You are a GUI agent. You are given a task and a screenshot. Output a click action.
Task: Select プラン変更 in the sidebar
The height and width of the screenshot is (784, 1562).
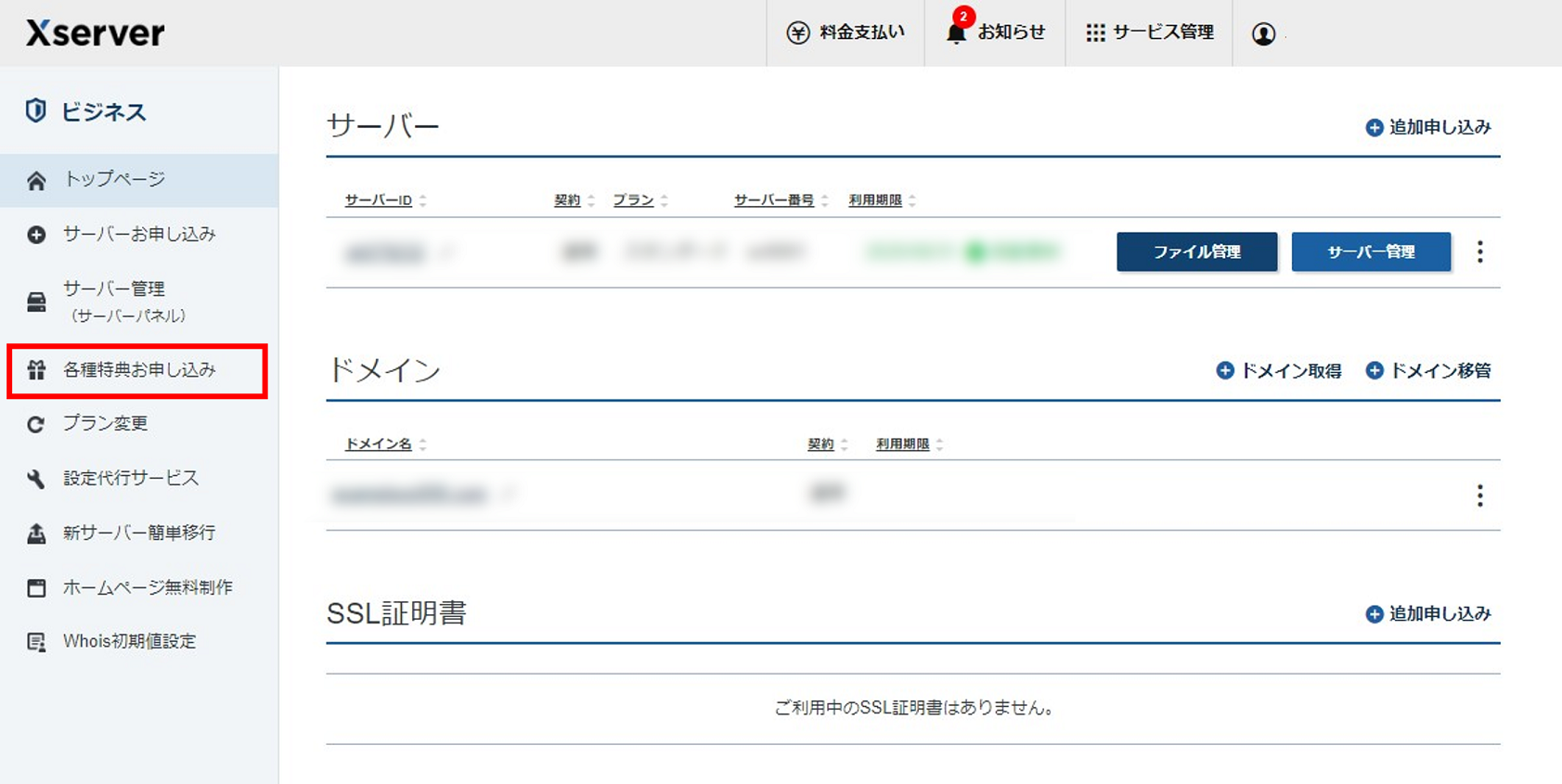[105, 424]
